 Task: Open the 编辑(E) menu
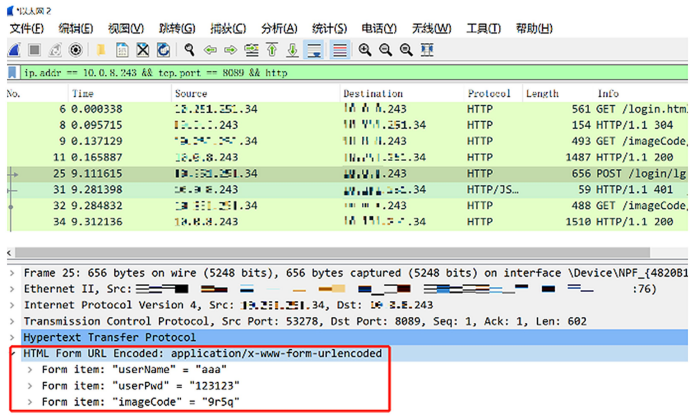(76, 29)
